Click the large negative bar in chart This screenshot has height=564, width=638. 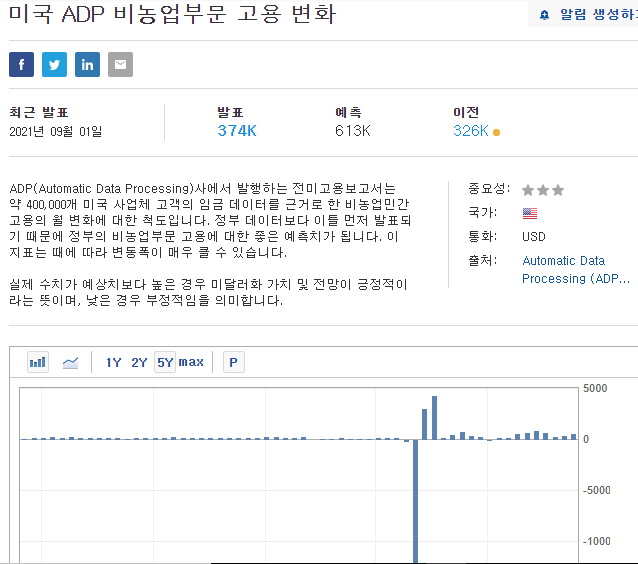click(415, 501)
